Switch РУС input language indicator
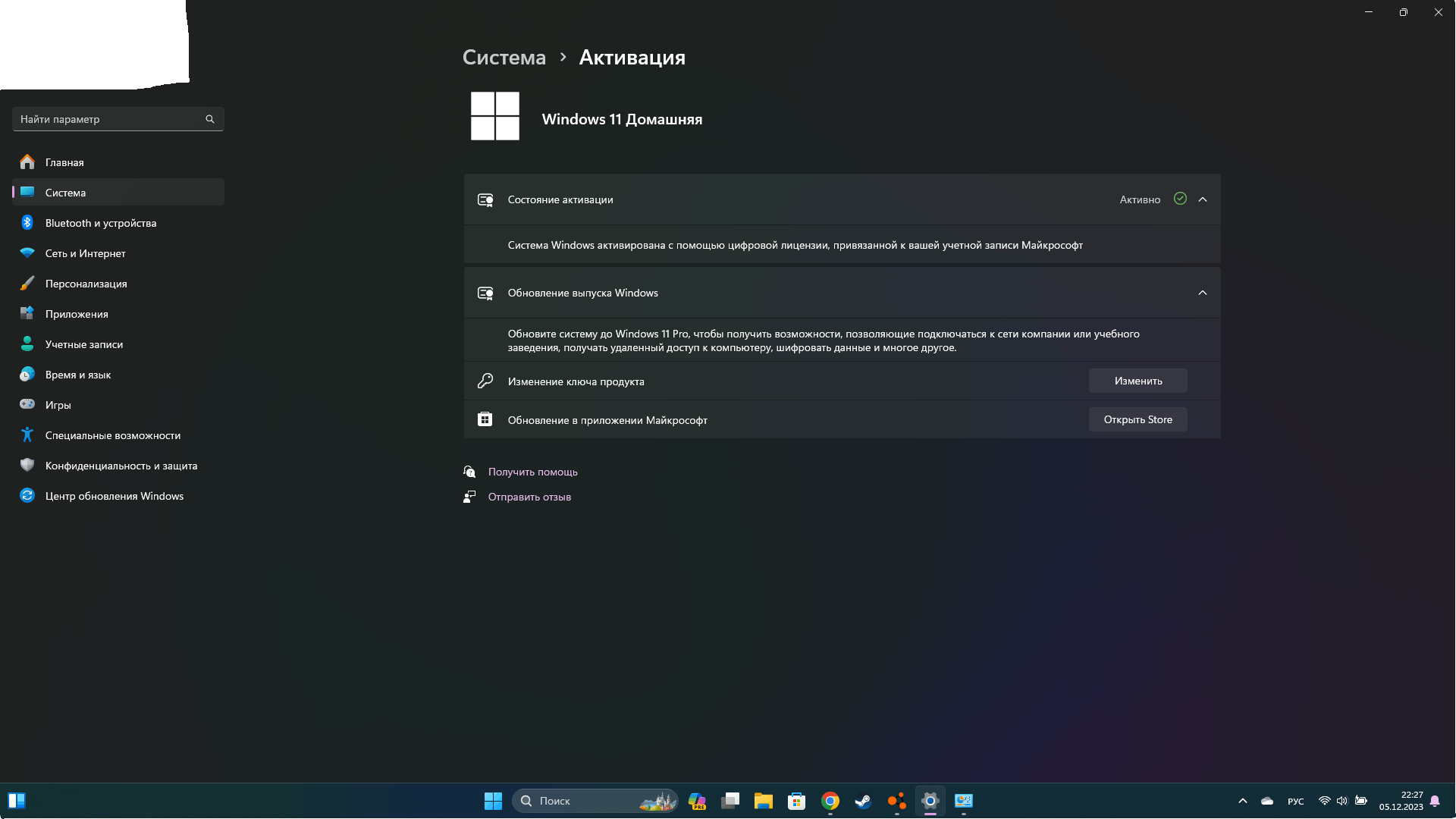Viewport: 1456px width, 819px height. pyautogui.click(x=1296, y=802)
